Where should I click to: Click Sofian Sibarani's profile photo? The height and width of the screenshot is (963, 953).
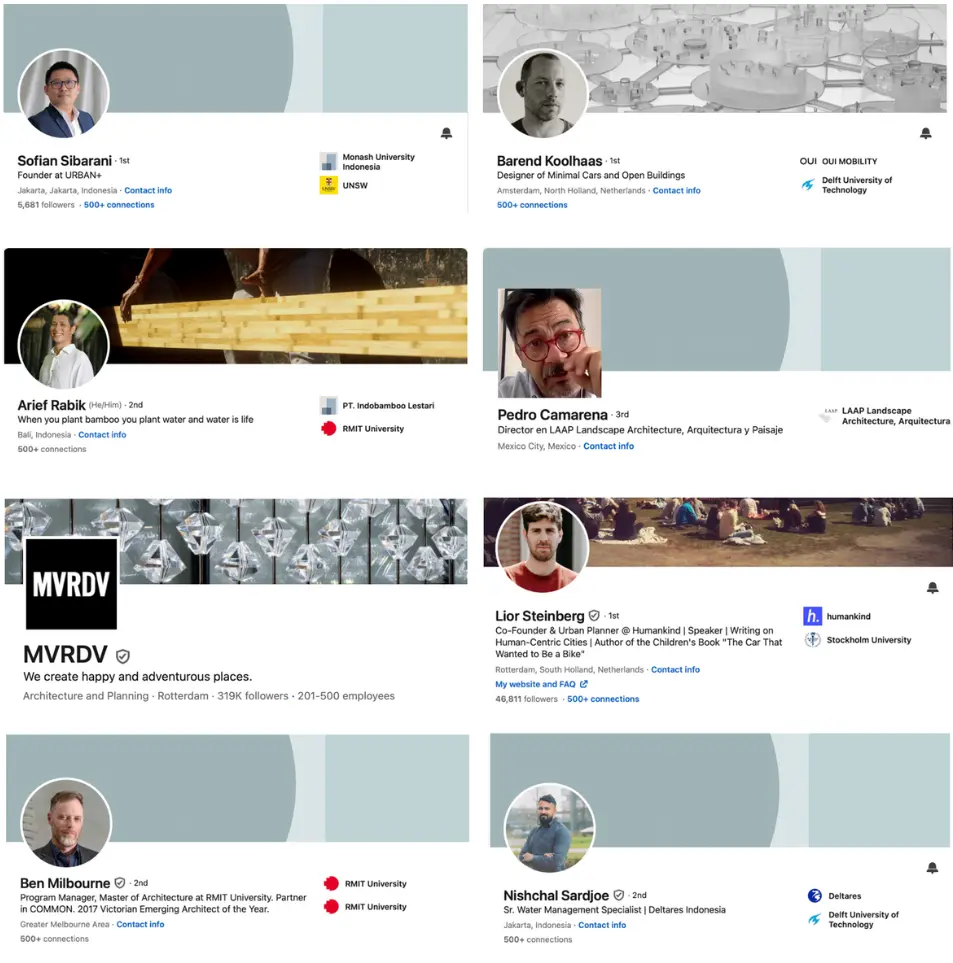[x=63, y=93]
